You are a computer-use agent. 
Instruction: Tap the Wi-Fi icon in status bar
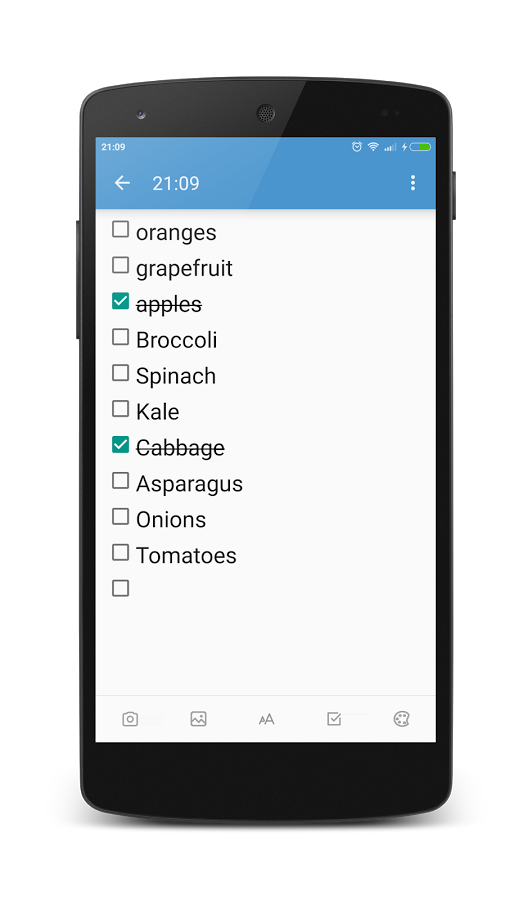pos(373,147)
